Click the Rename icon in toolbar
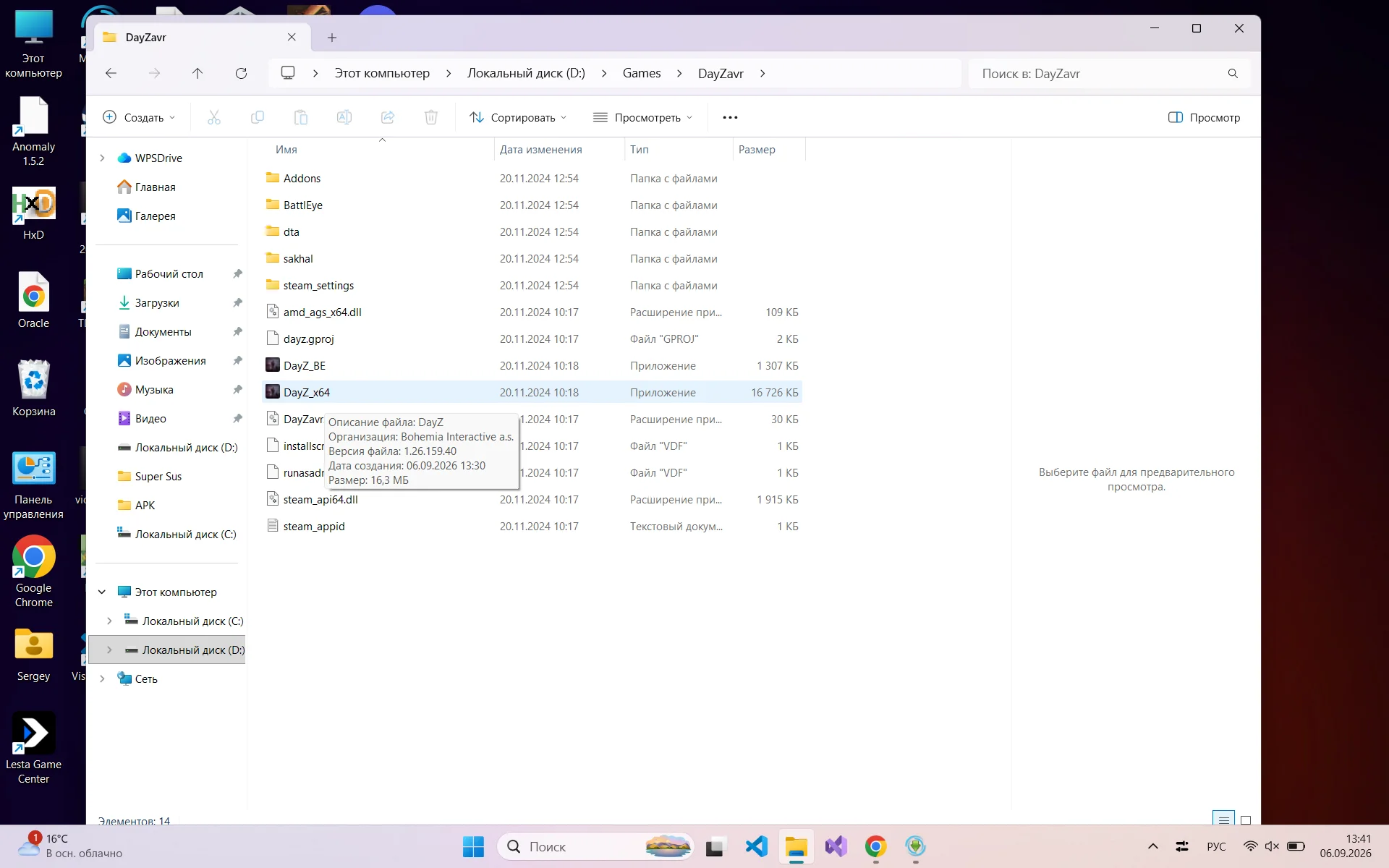Image resolution: width=1389 pixels, height=868 pixels. point(344,117)
